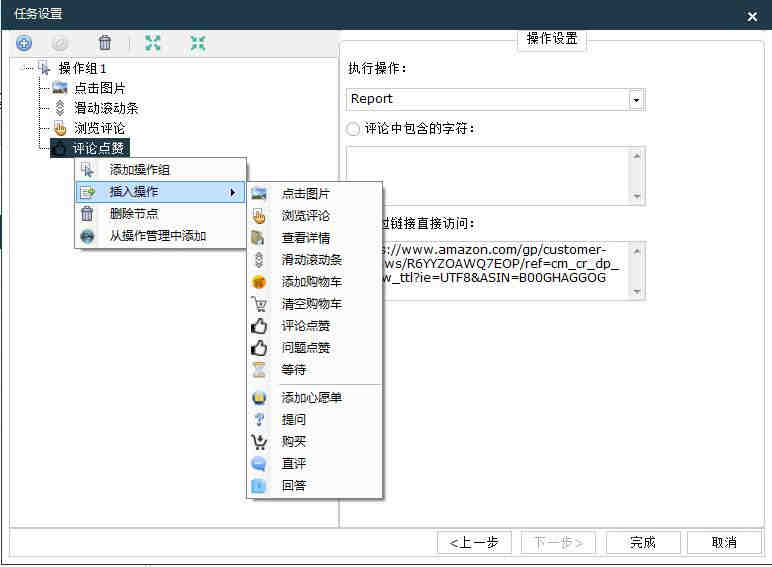Click submenu arrow beside 插入操作

[x=233, y=192]
